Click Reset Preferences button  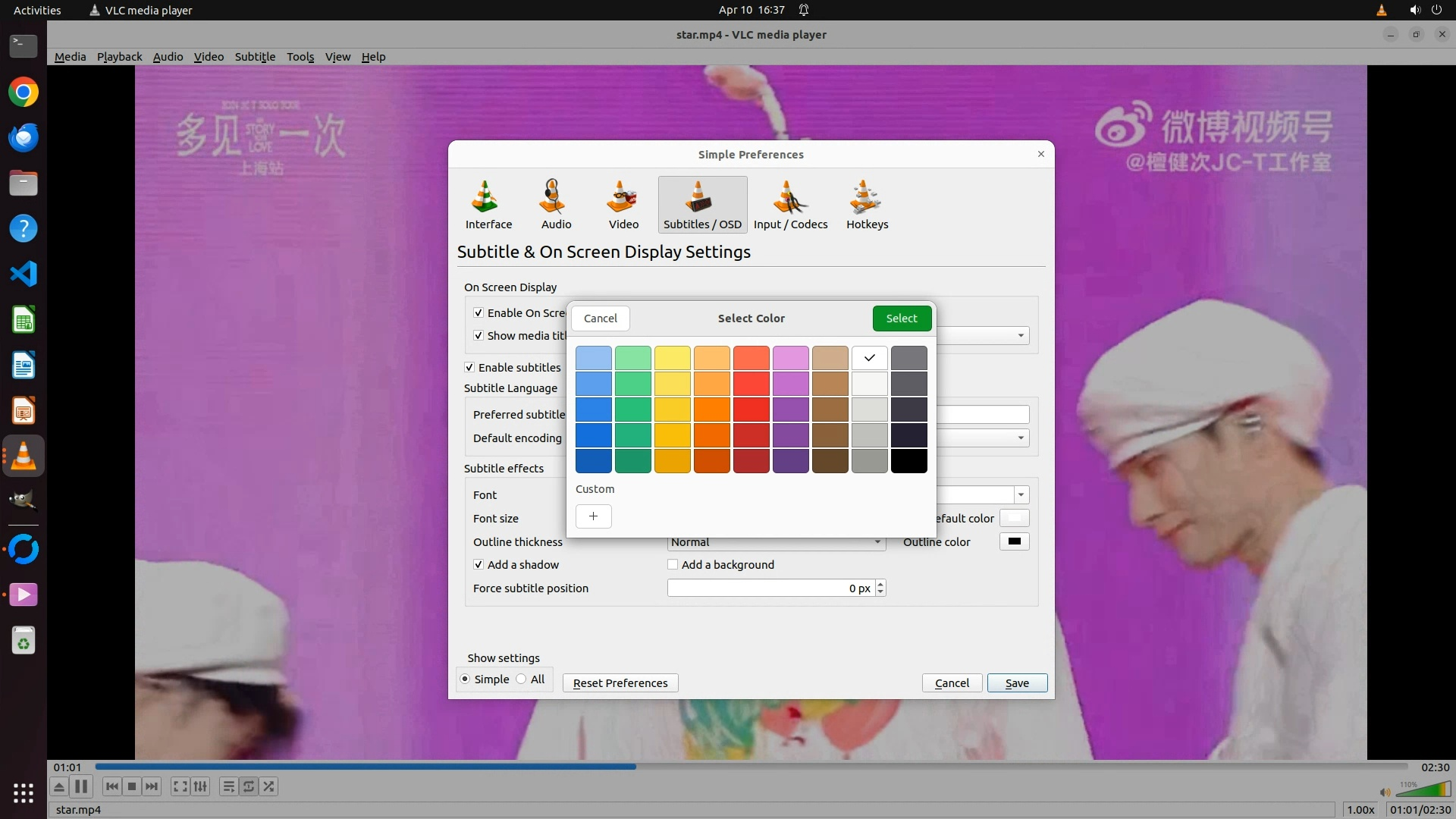(x=620, y=683)
